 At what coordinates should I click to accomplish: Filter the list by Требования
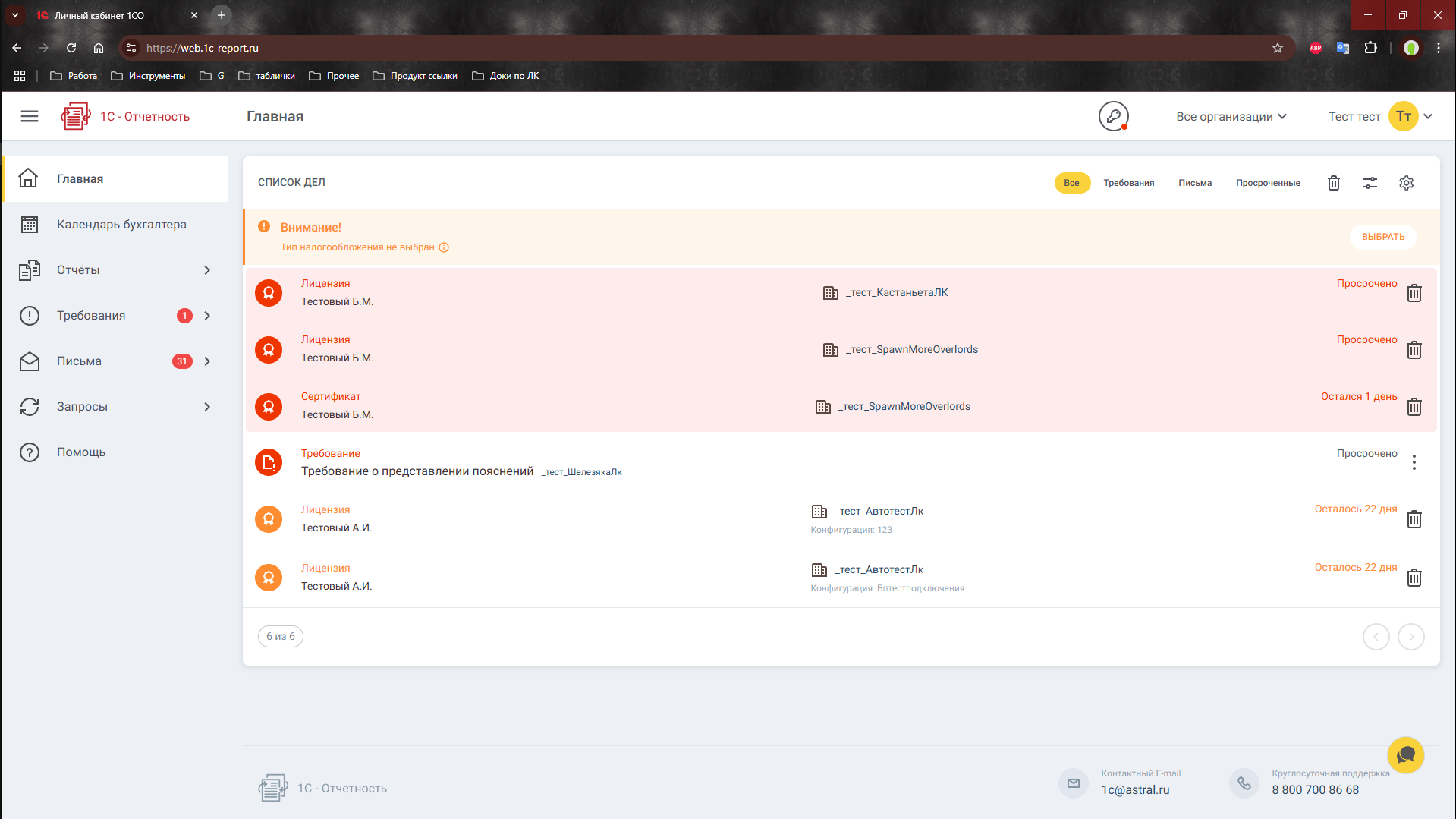(1128, 183)
